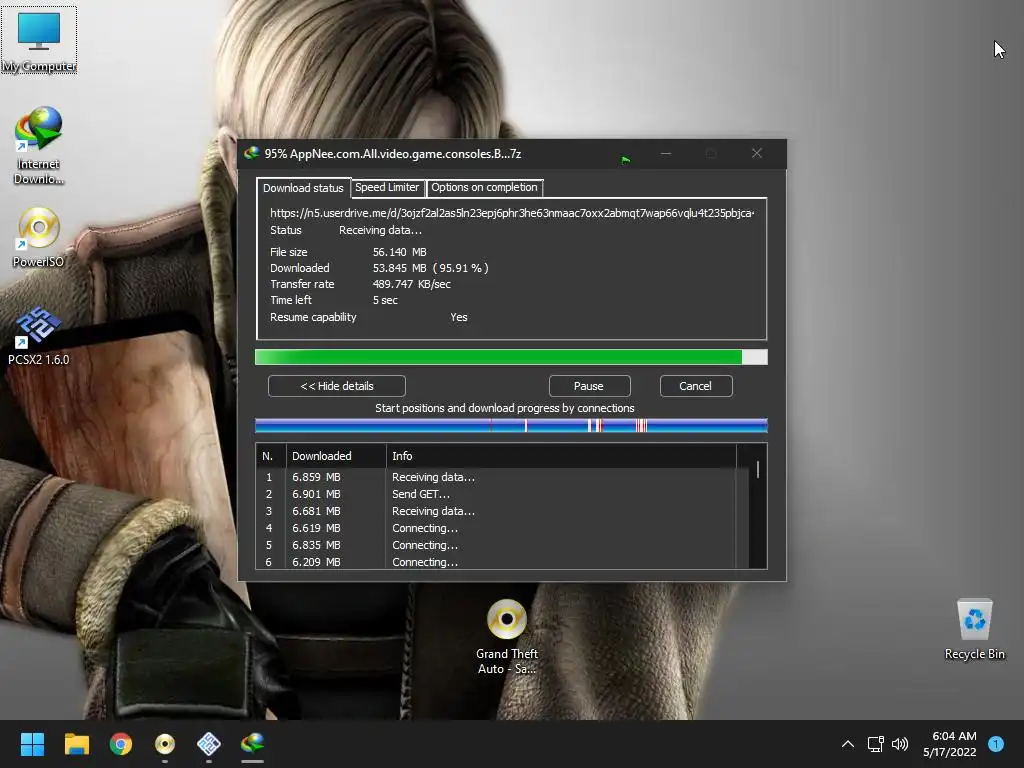Click the Hide details button
This screenshot has height=768, width=1024.
[337, 386]
